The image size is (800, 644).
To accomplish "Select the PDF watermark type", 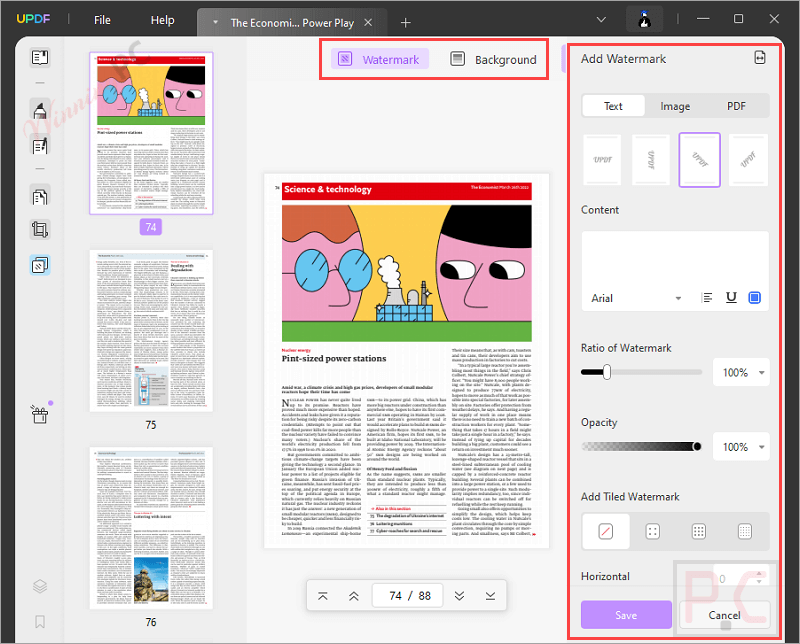I will coord(736,106).
